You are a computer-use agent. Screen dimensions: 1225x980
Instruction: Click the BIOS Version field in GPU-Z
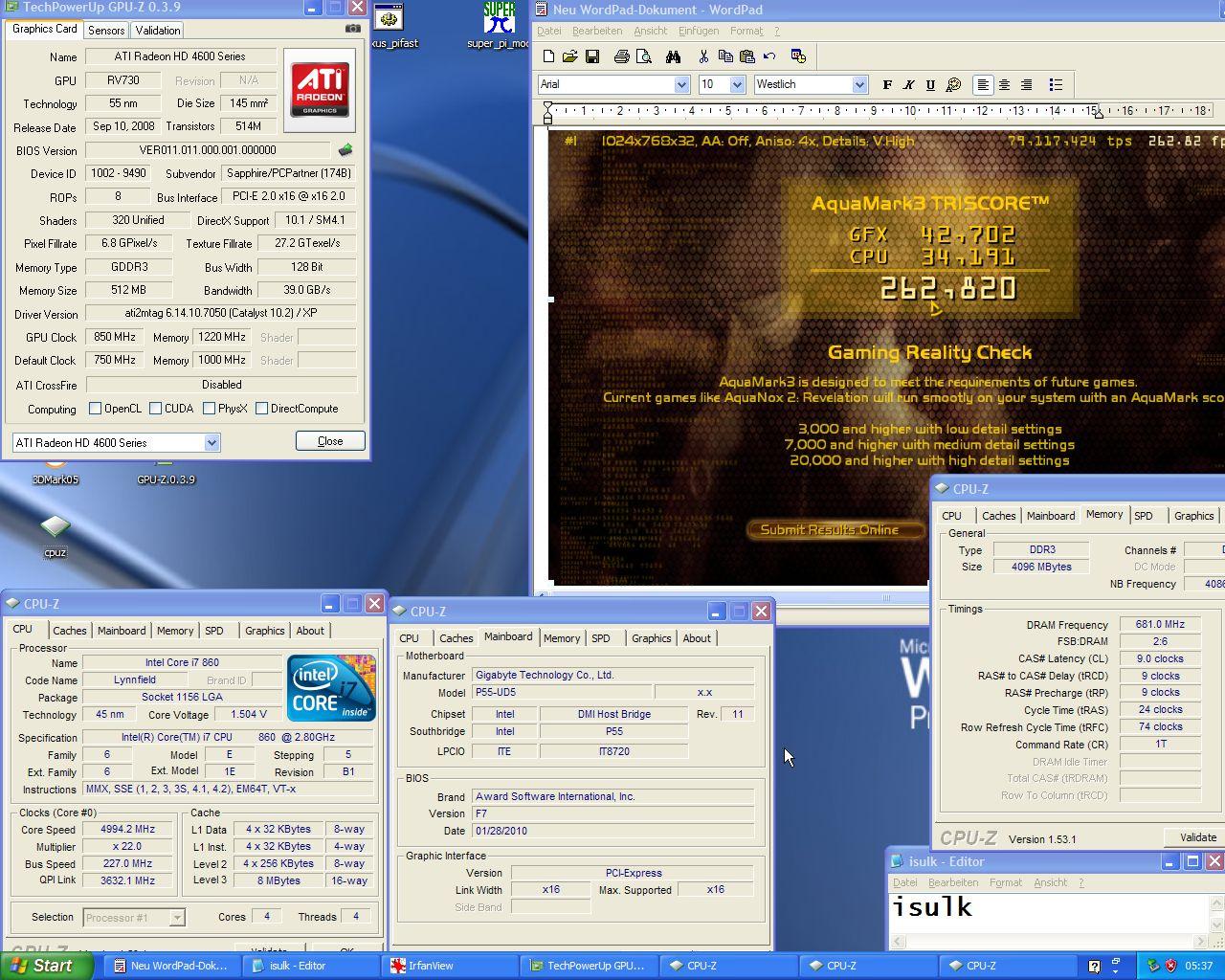click(208, 150)
